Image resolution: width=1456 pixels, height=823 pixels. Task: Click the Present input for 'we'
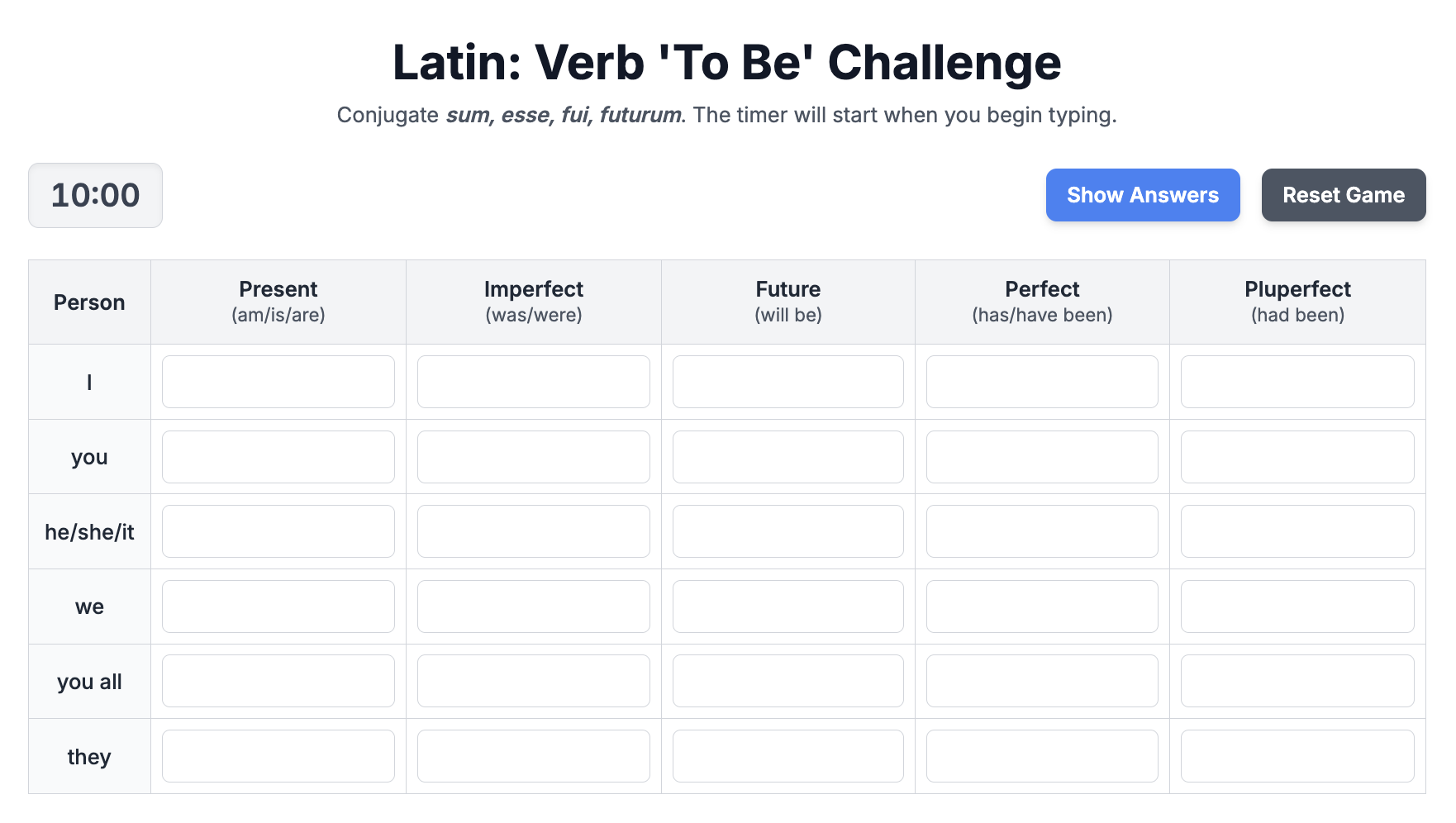click(x=278, y=607)
